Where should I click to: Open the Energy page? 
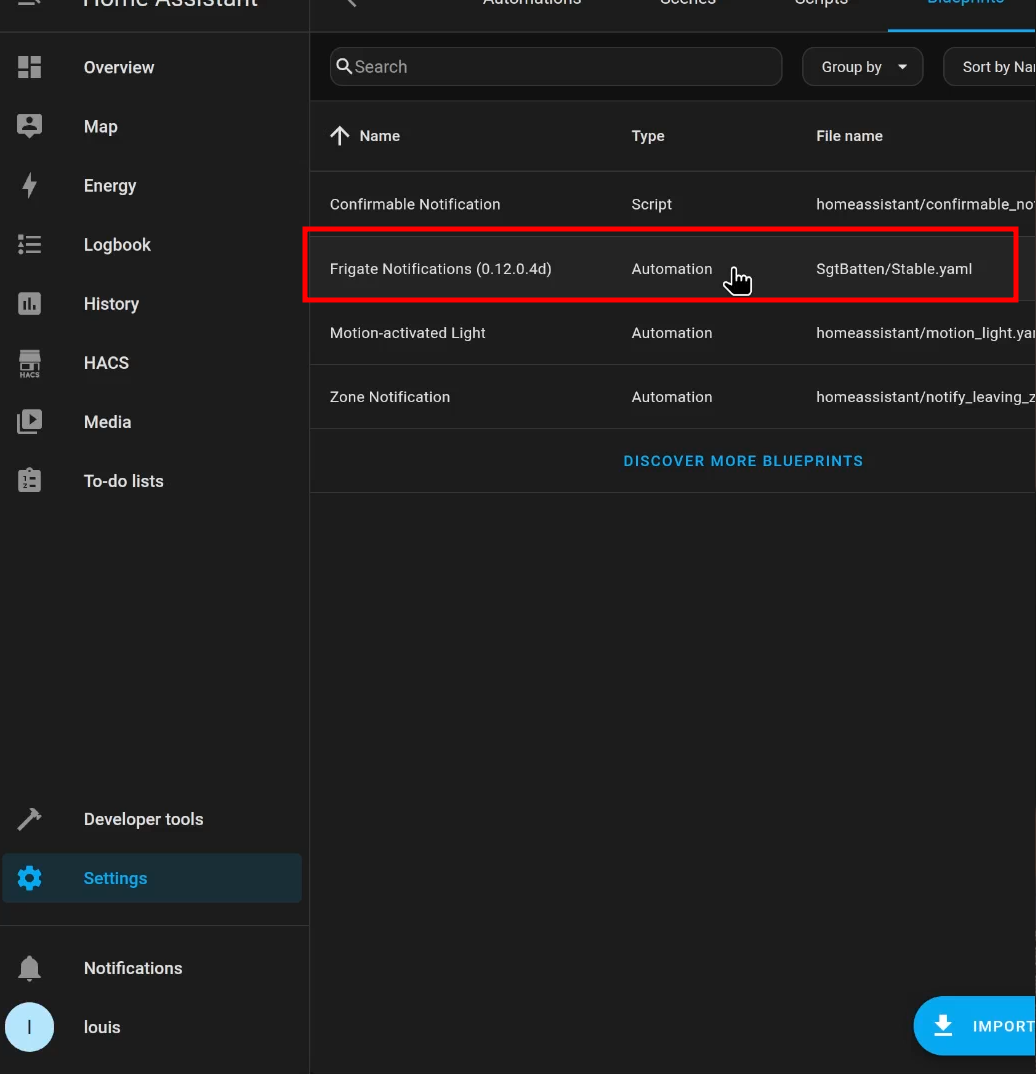(152, 186)
